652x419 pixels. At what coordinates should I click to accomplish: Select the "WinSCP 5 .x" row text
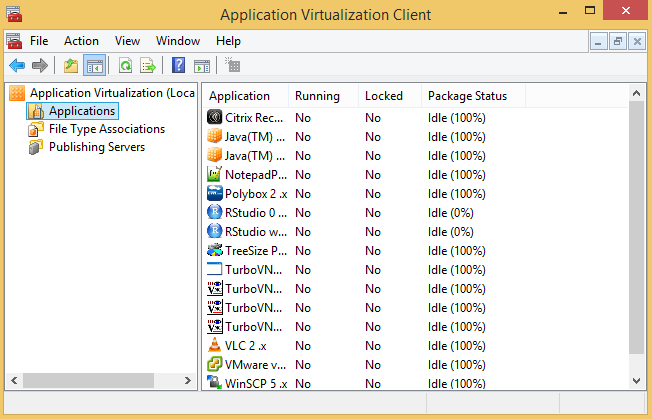click(x=256, y=383)
